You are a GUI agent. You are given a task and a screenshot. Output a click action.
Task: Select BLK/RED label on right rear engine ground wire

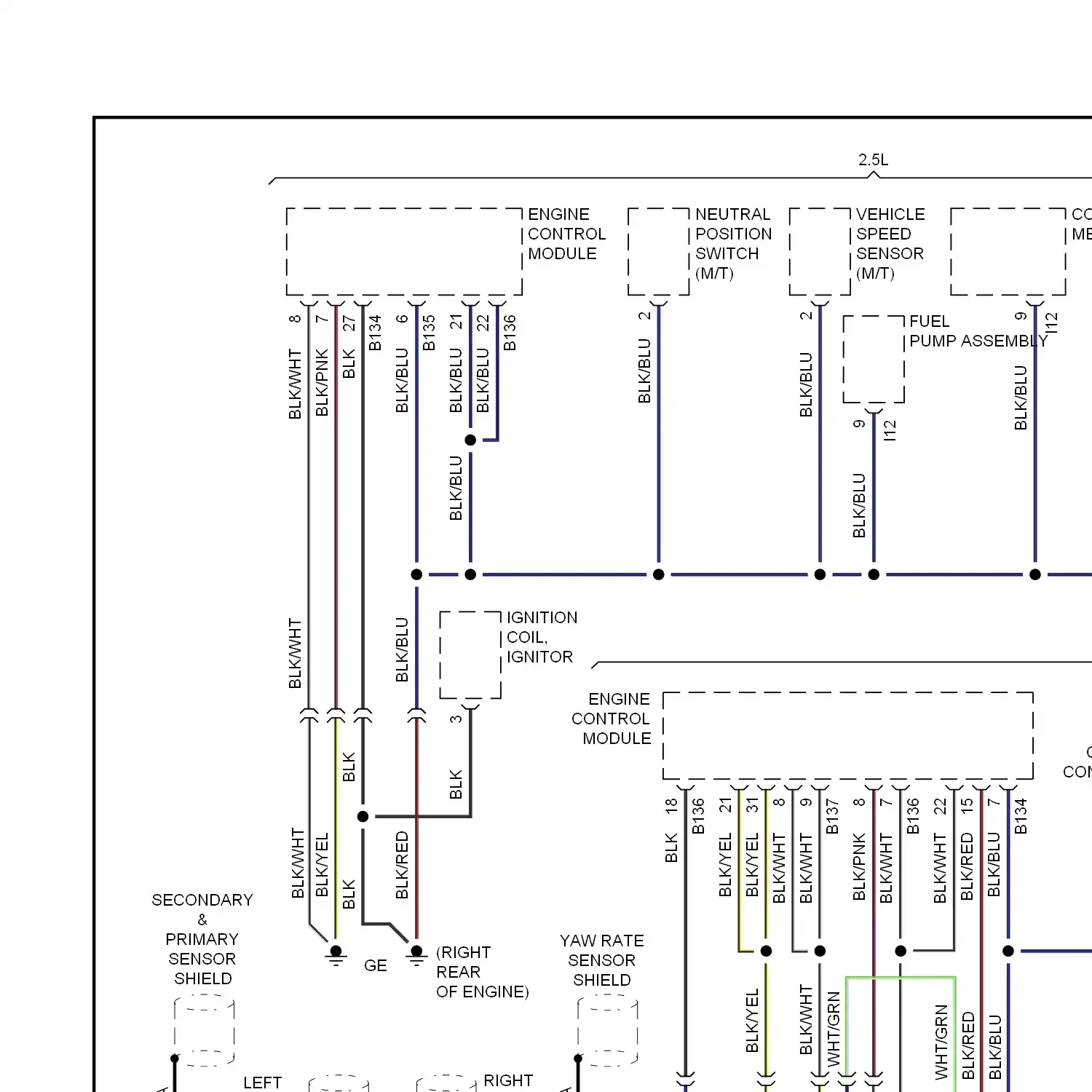pyautogui.click(x=402, y=866)
